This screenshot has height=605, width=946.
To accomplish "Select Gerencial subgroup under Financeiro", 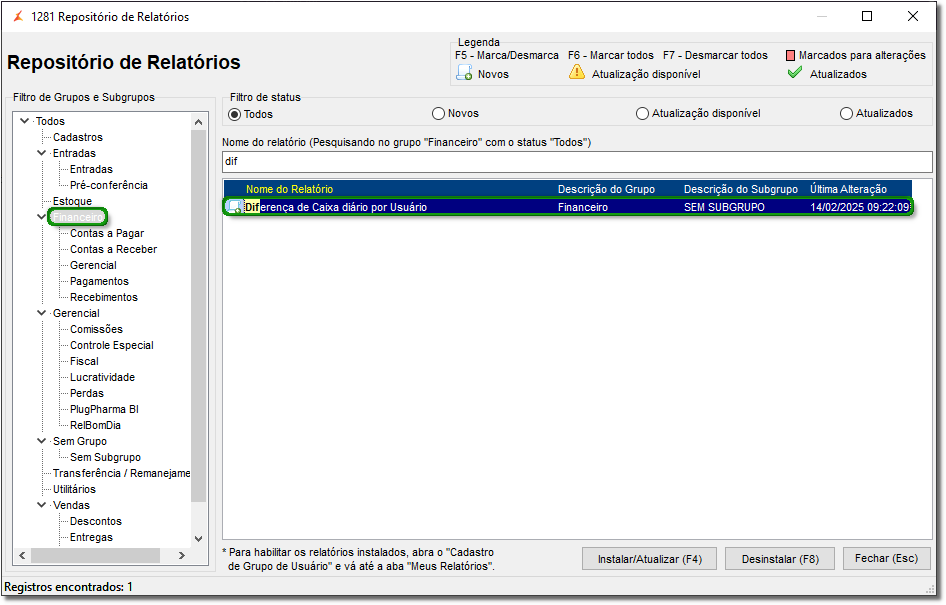I will click(x=93, y=265).
